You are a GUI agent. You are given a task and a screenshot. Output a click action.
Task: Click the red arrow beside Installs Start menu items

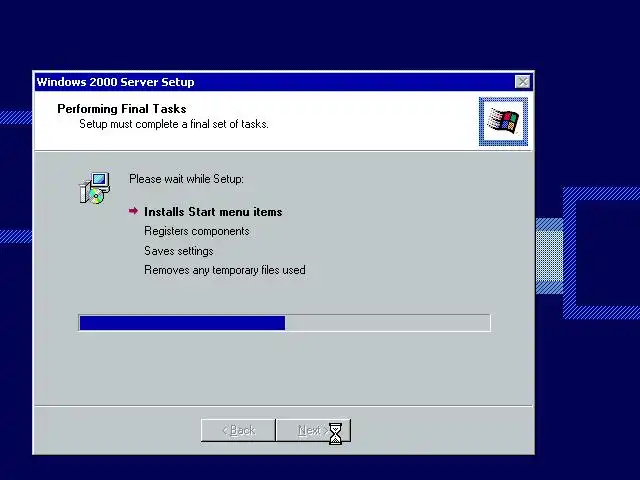point(133,211)
